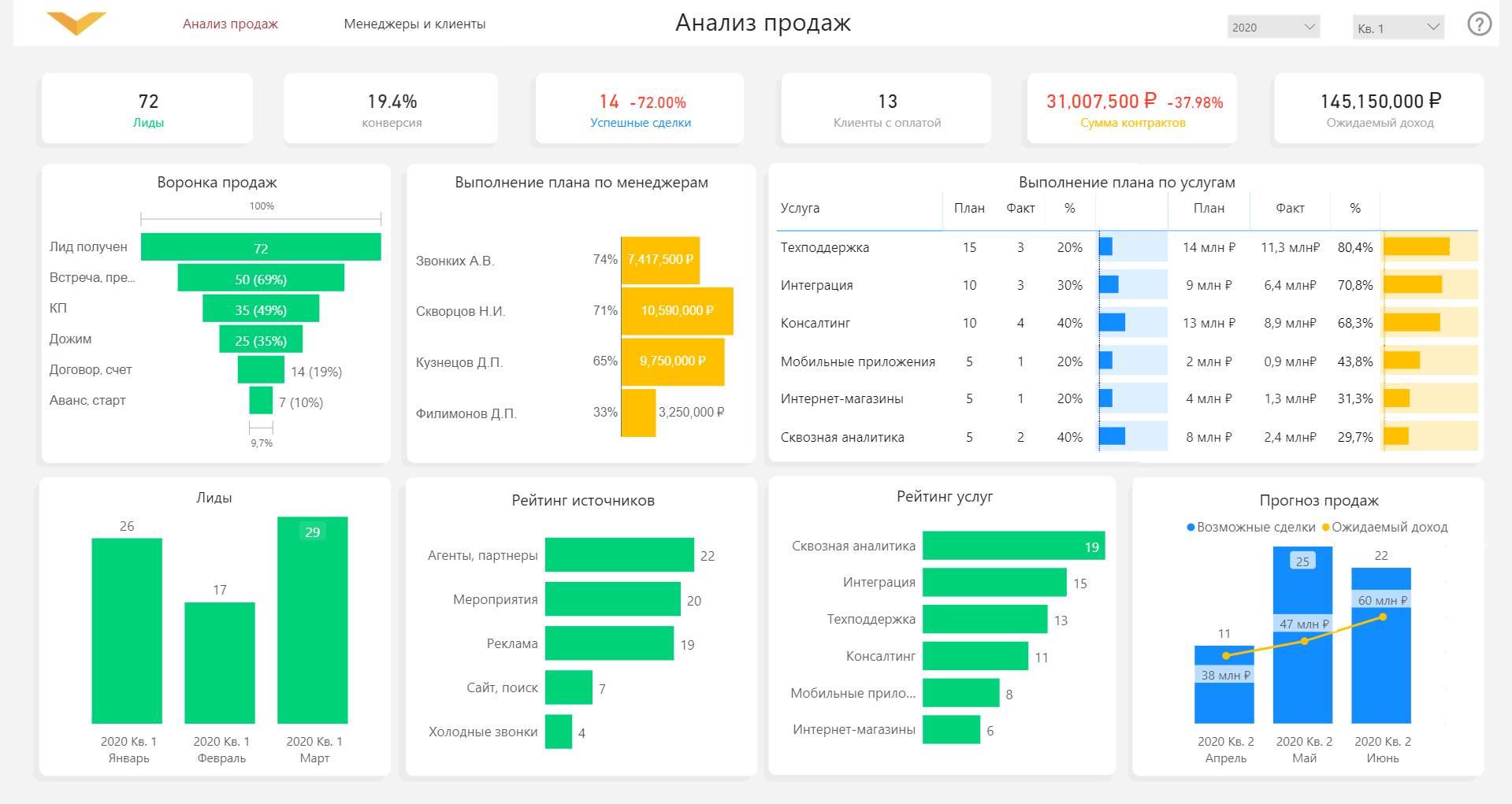The image size is (1512, 804).
Task: Open the 2020 year dropdown
Action: click(1273, 27)
